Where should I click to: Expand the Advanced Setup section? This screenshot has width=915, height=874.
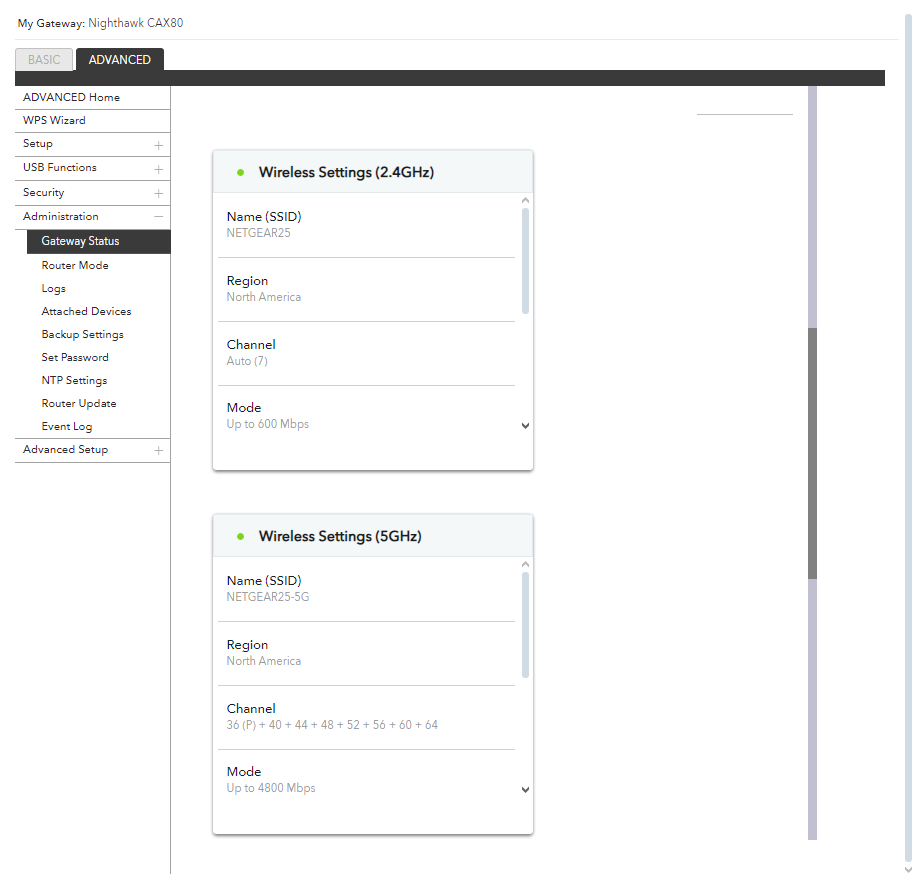tap(93, 450)
